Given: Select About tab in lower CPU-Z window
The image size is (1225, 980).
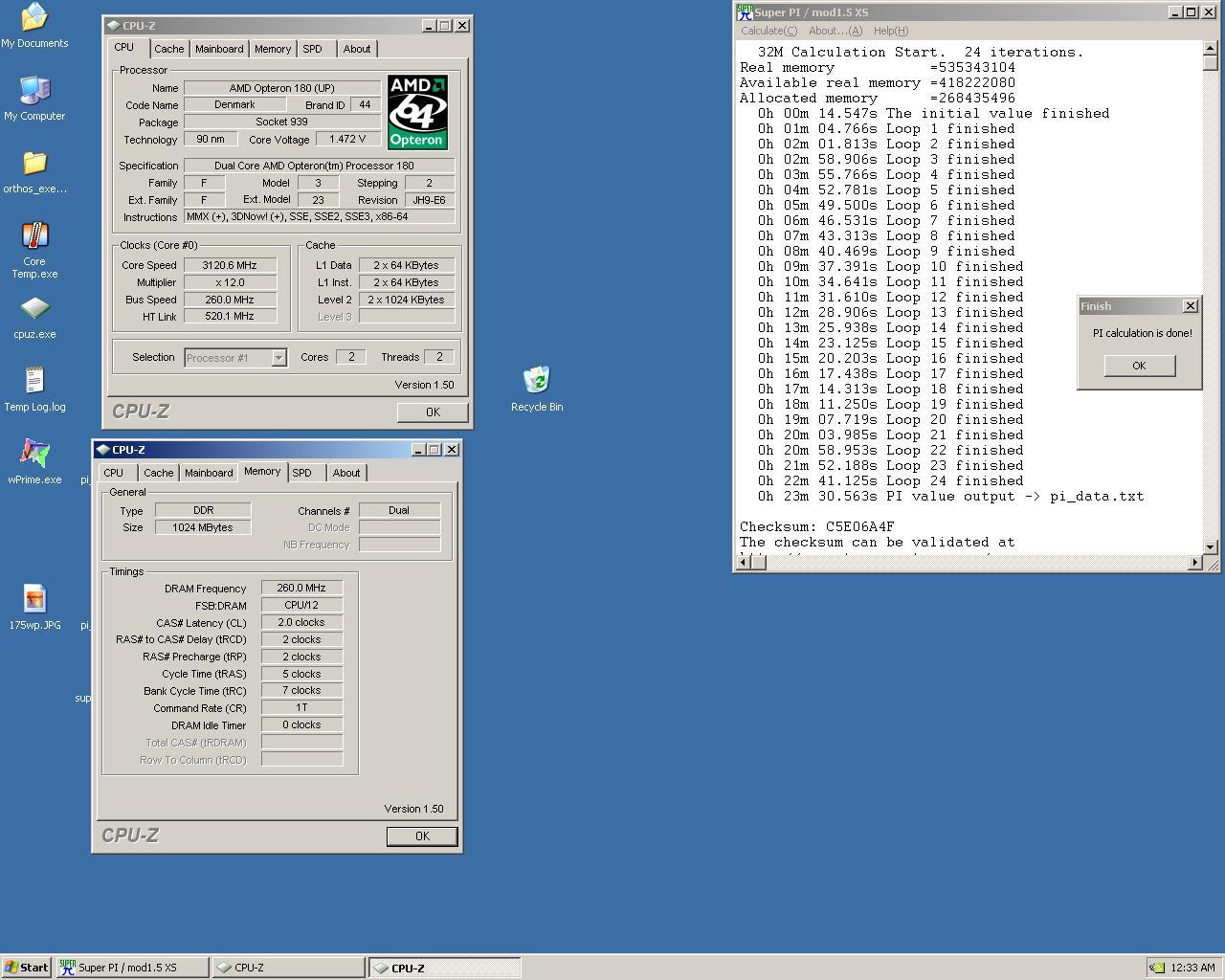Looking at the screenshot, I should 346,473.
